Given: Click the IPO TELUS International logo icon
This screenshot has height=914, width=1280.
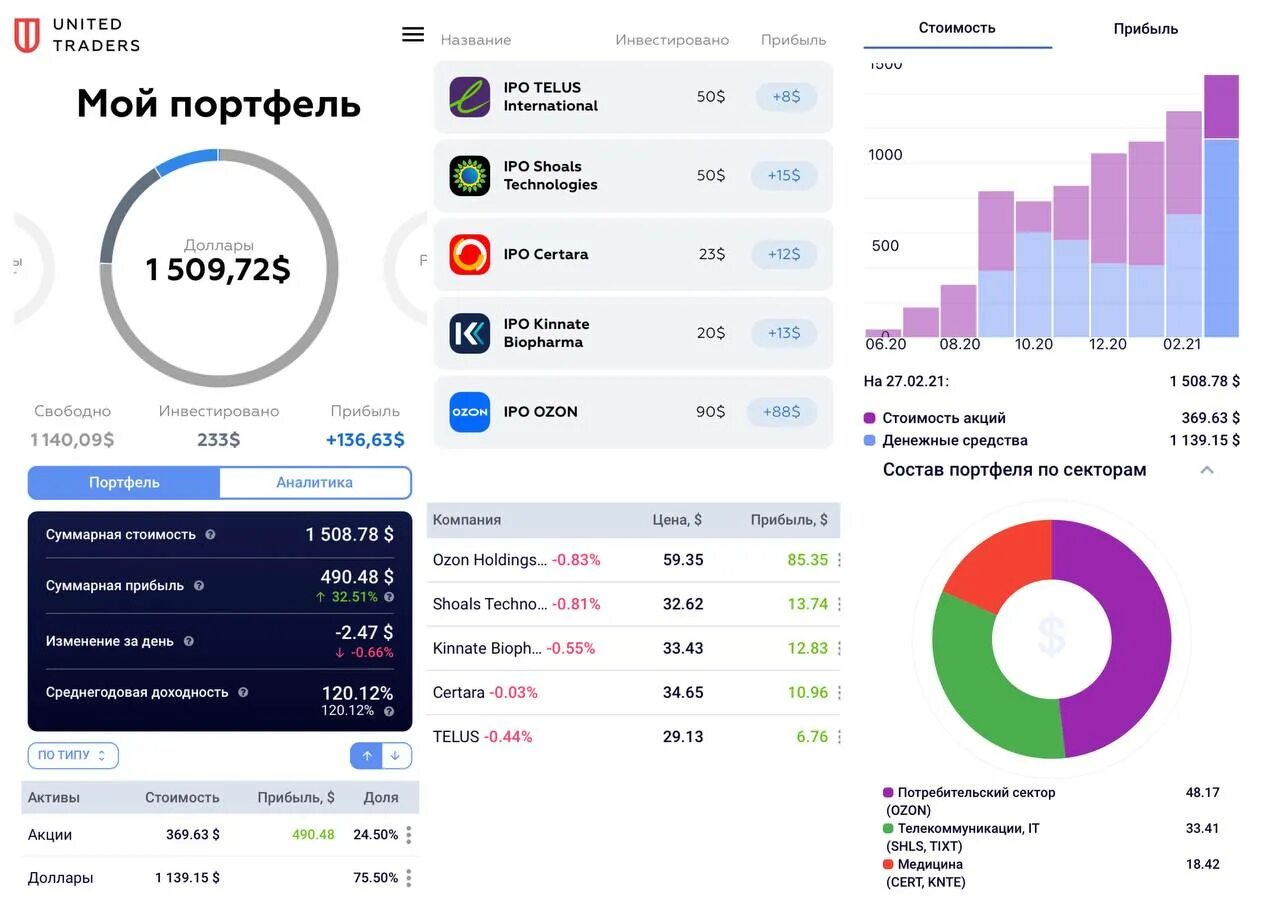Looking at the screenshot, I should pyautogui.click(x=469, y=97).
